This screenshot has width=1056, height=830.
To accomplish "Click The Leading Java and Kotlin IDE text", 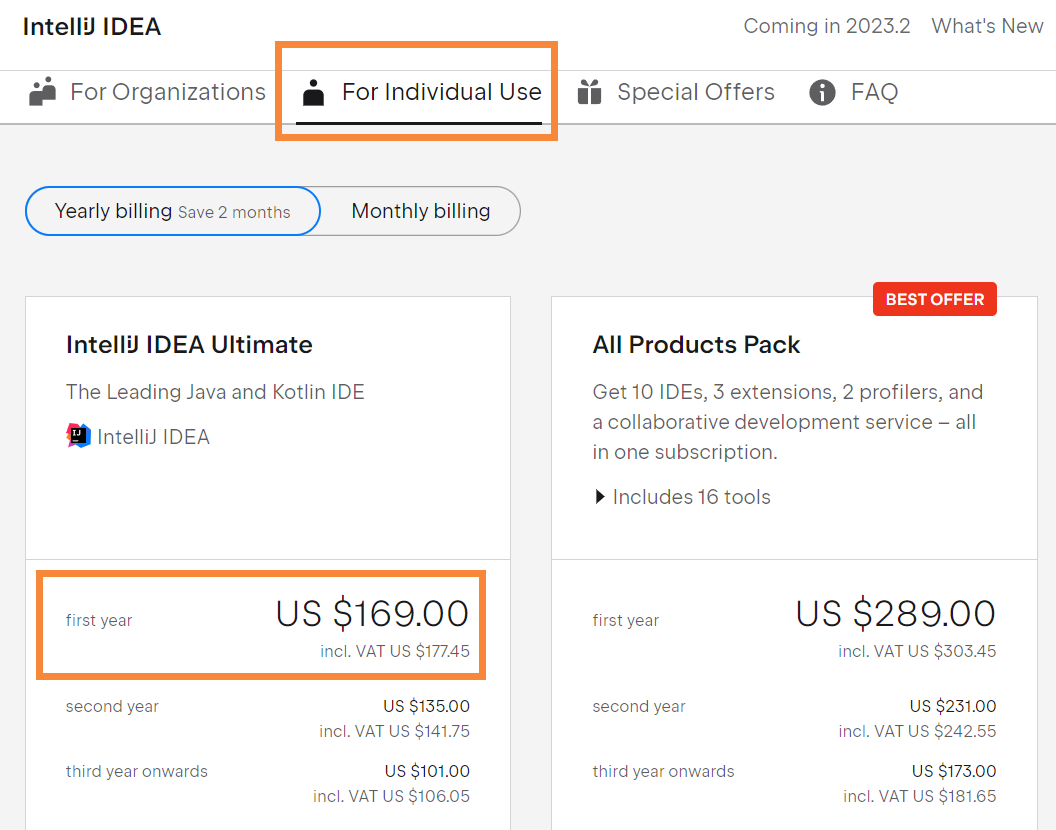I will [216, 392].
